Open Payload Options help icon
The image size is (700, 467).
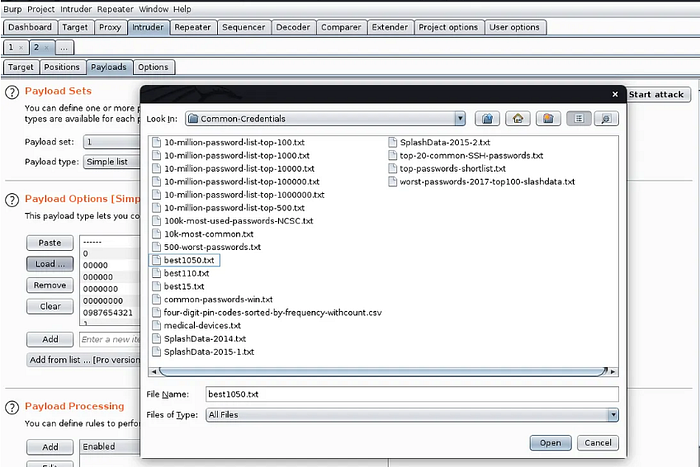click(x=12, y=200)
